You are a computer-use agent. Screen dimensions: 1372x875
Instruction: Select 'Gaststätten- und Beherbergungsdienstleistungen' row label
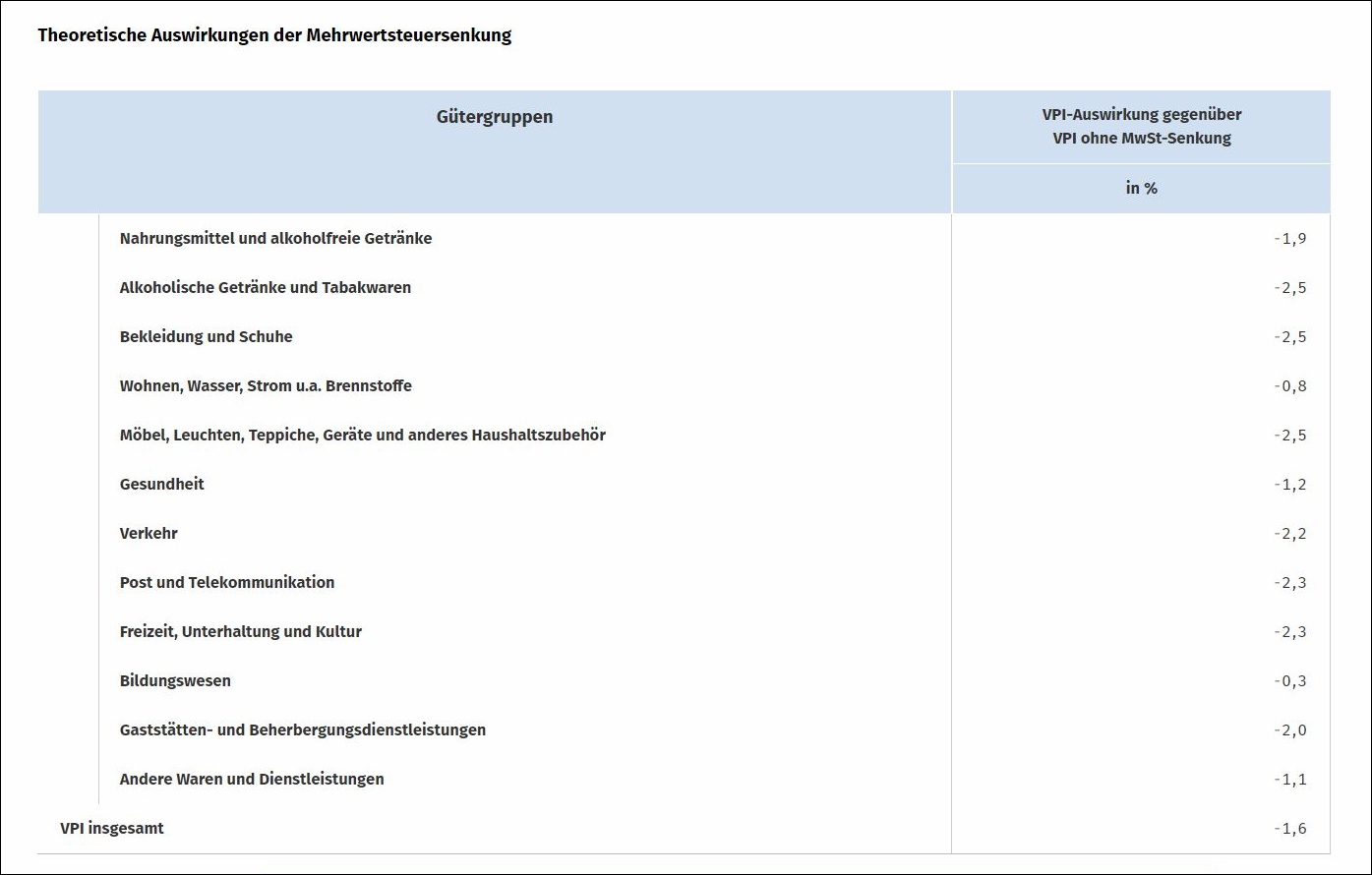(x=303, y=729)
